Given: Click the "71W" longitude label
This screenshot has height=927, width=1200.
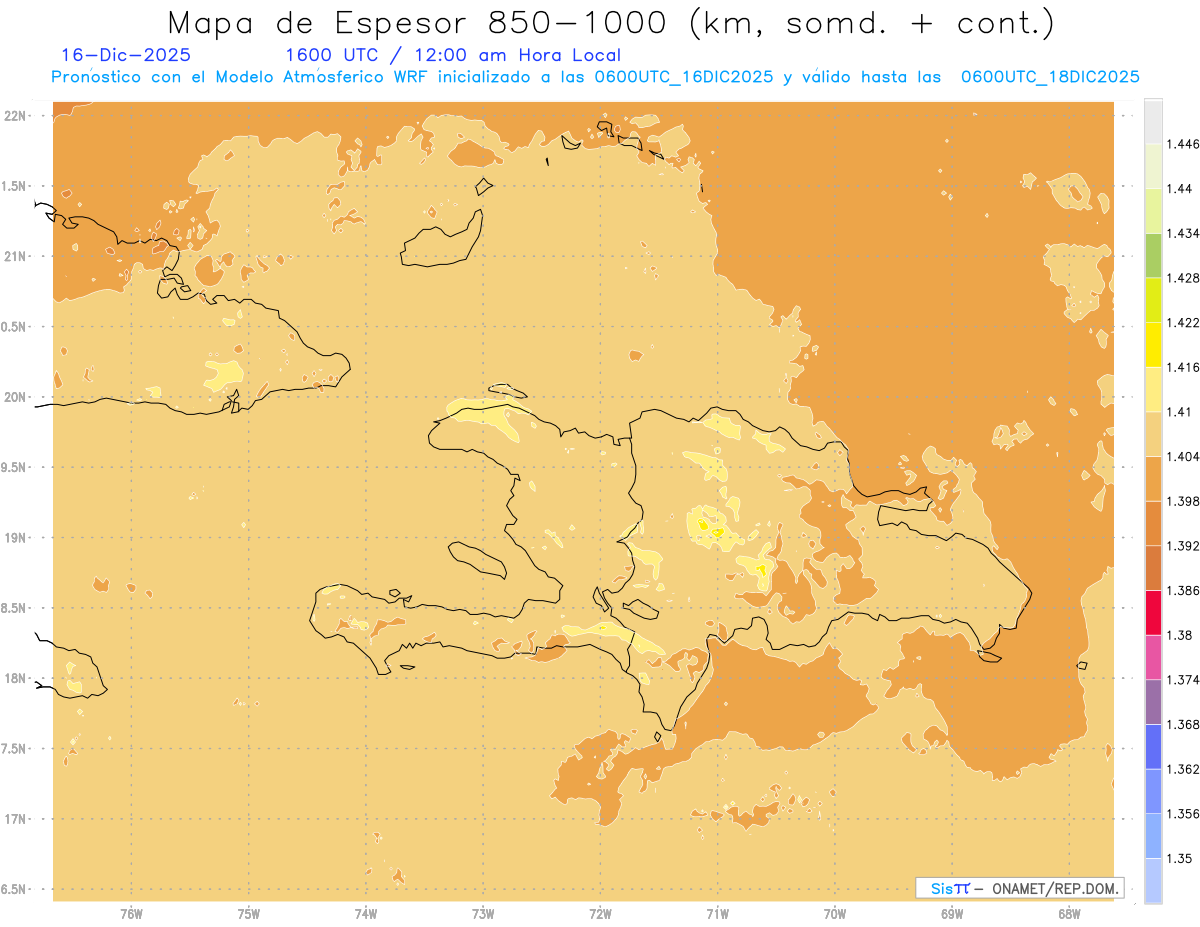Looking at the screenshot, I should click(717, 914).
